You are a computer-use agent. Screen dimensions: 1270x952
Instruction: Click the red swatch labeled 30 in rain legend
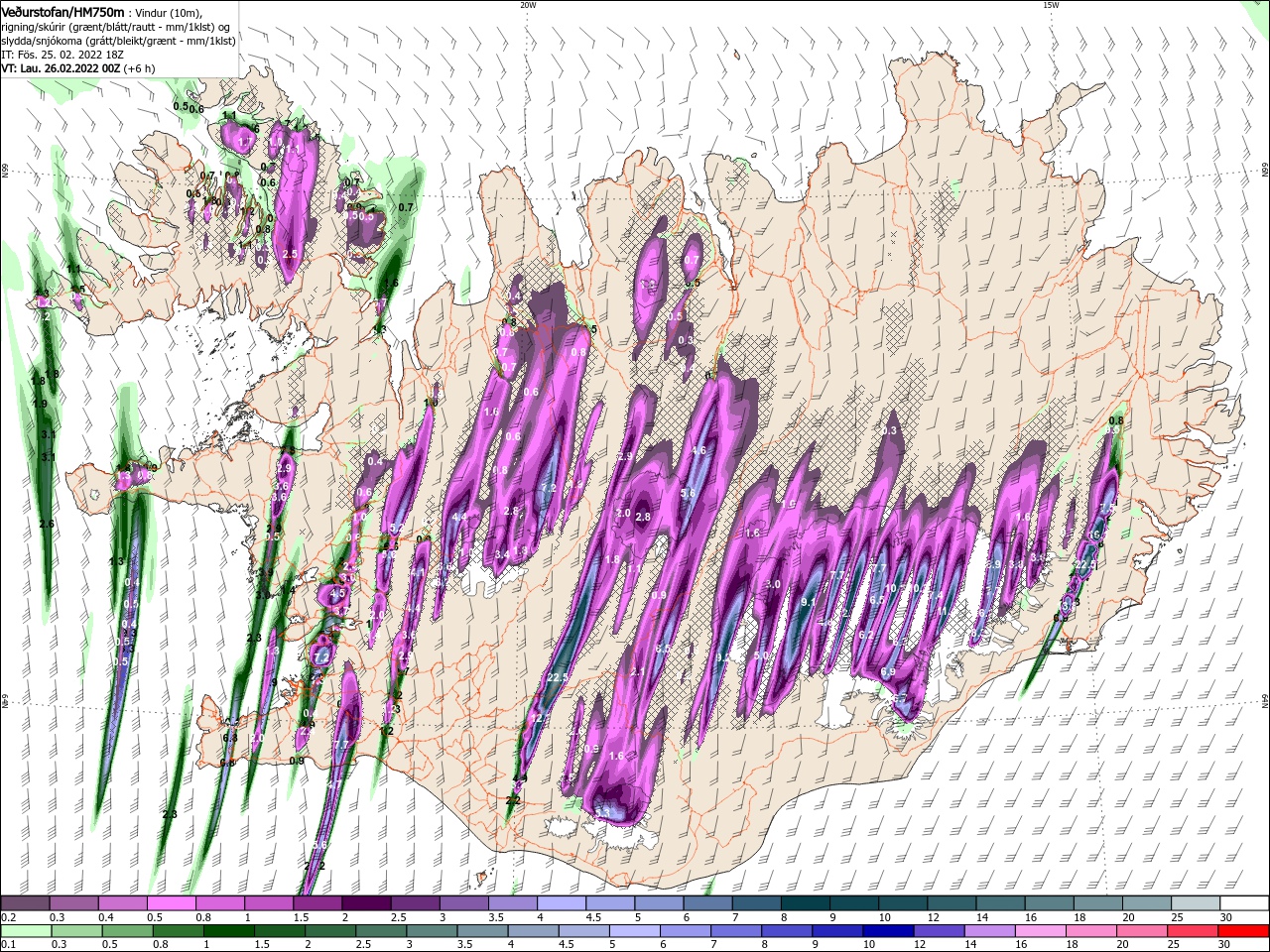[1244, 931]
